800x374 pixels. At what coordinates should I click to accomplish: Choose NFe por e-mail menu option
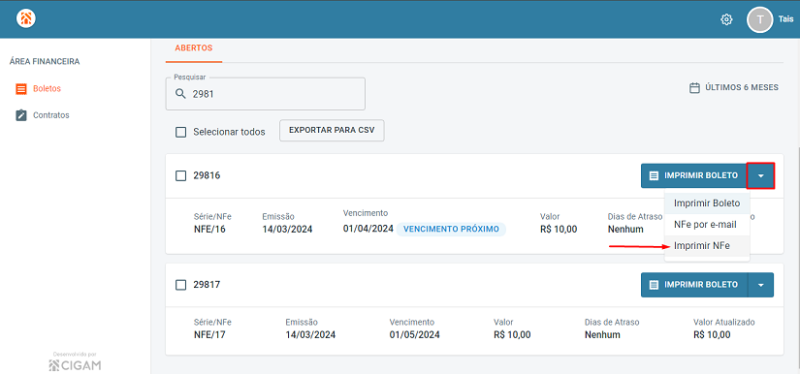(707, 225)
